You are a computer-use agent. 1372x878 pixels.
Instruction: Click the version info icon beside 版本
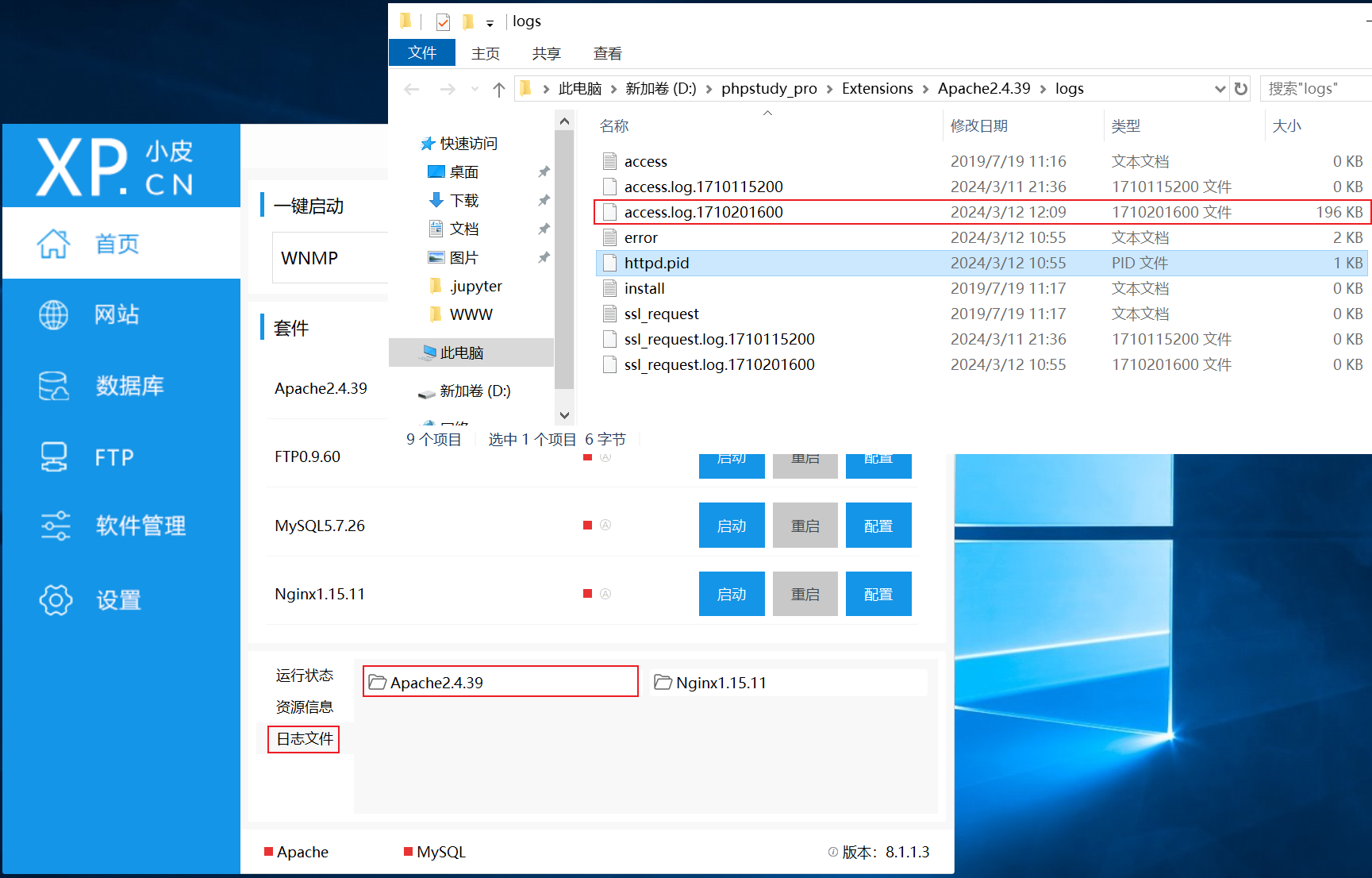coord(832,852)
